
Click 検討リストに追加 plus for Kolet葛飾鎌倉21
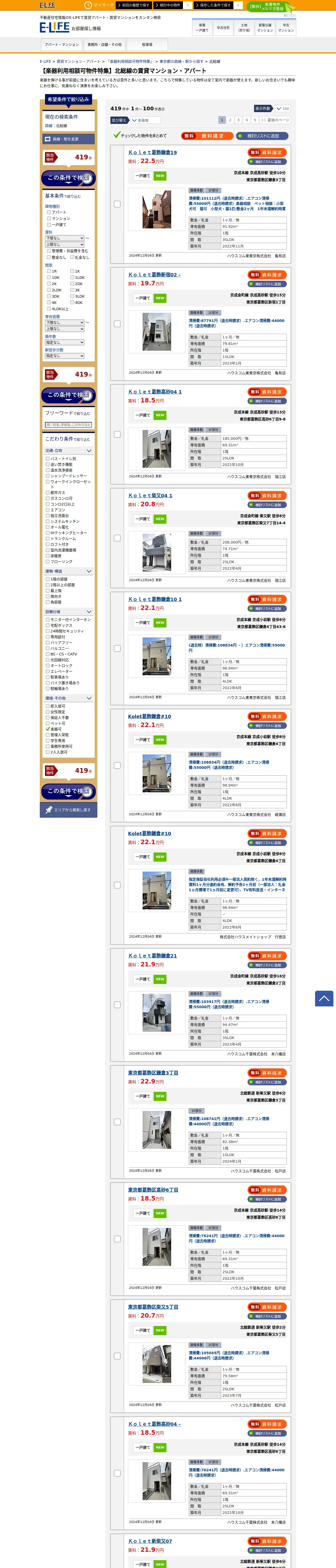click(x=267, y=965)
